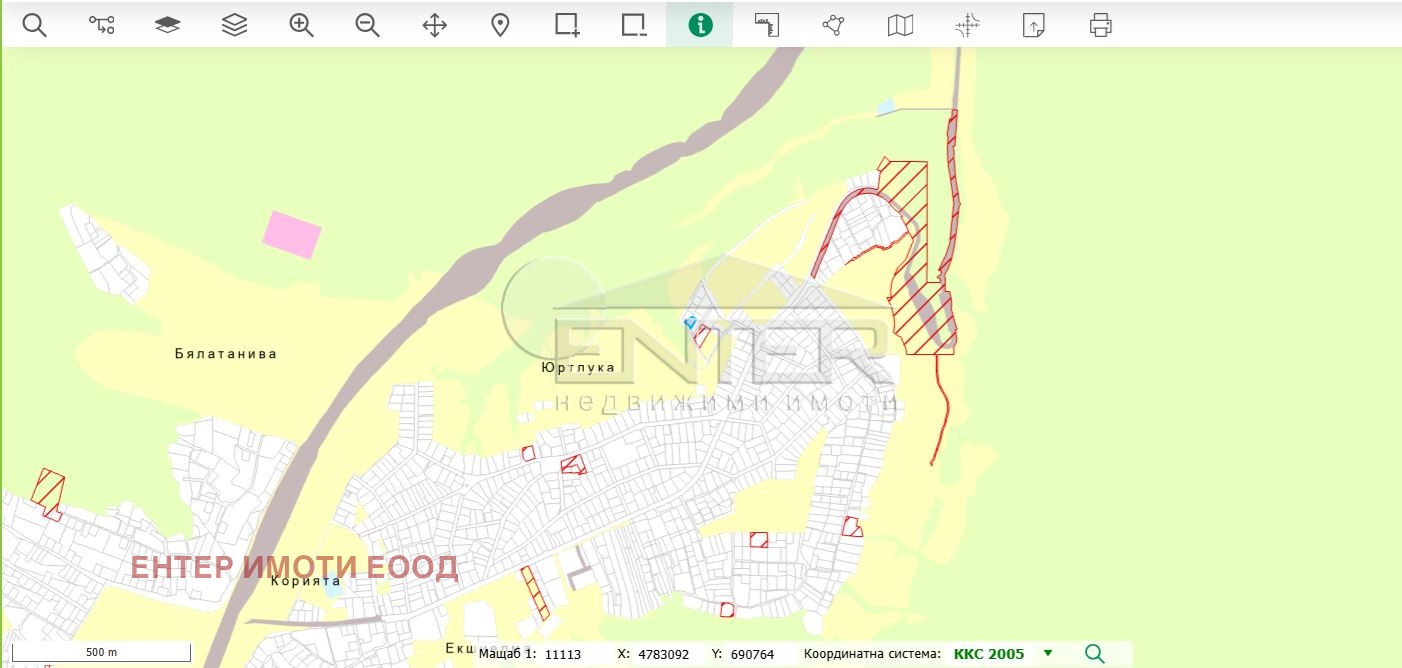Viewport: 1402px width, 668px height.
Task: Select the coordinate grid crosshair tool
Action: (967, 25)
